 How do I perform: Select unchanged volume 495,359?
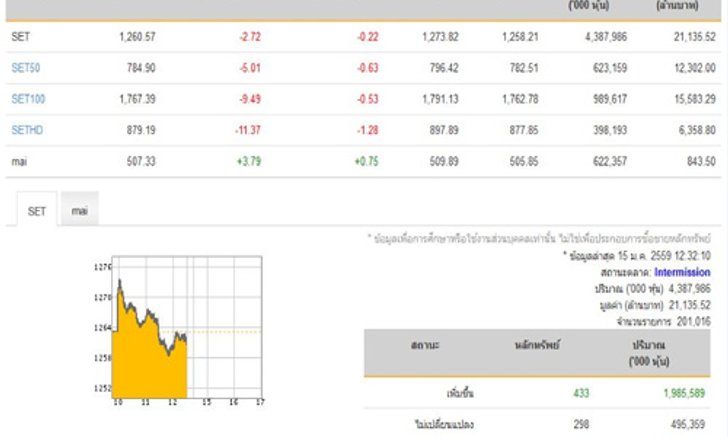(x=688, y=424)
